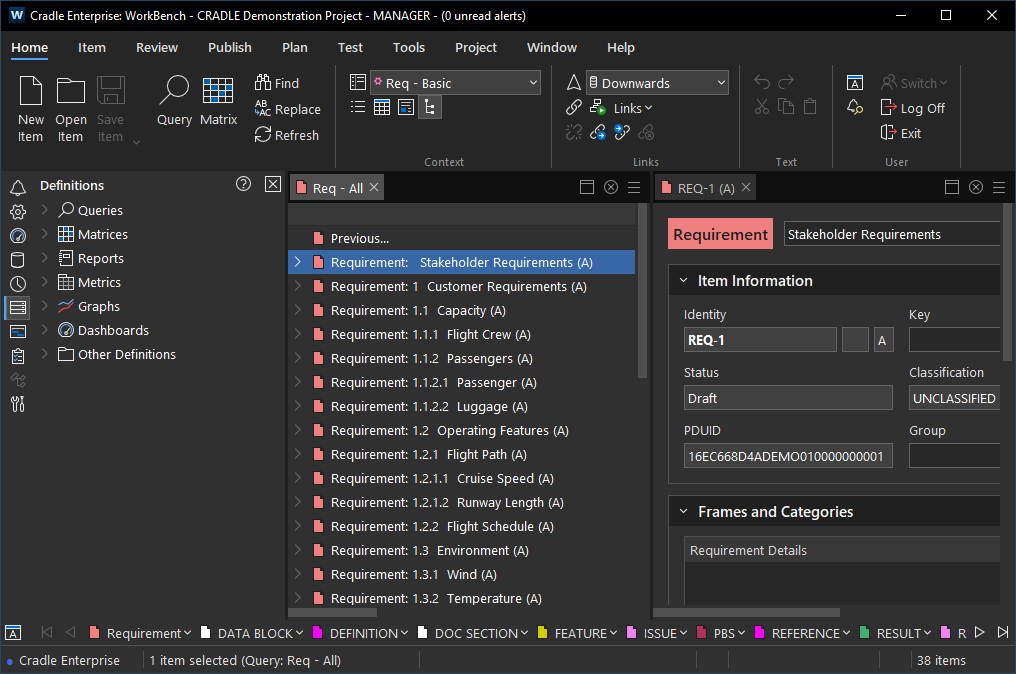Click the alerts bell sidebar icon
The width and height of the screenshot is (1016, 674).
pyautogui.click(x=18, y=188)
